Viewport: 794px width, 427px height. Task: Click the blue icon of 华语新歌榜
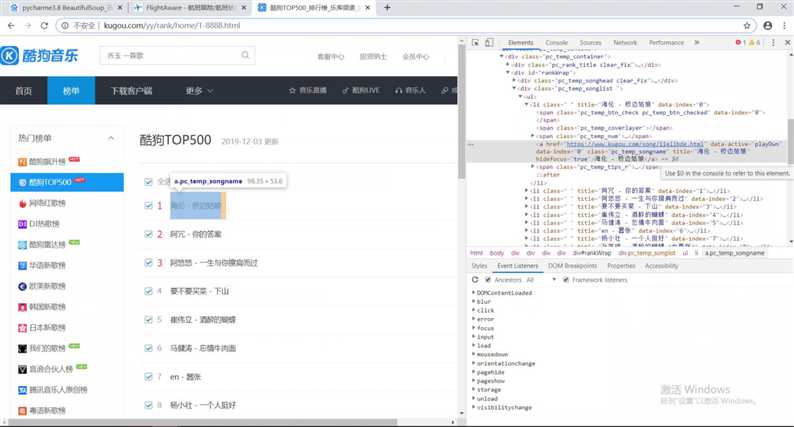22,265
